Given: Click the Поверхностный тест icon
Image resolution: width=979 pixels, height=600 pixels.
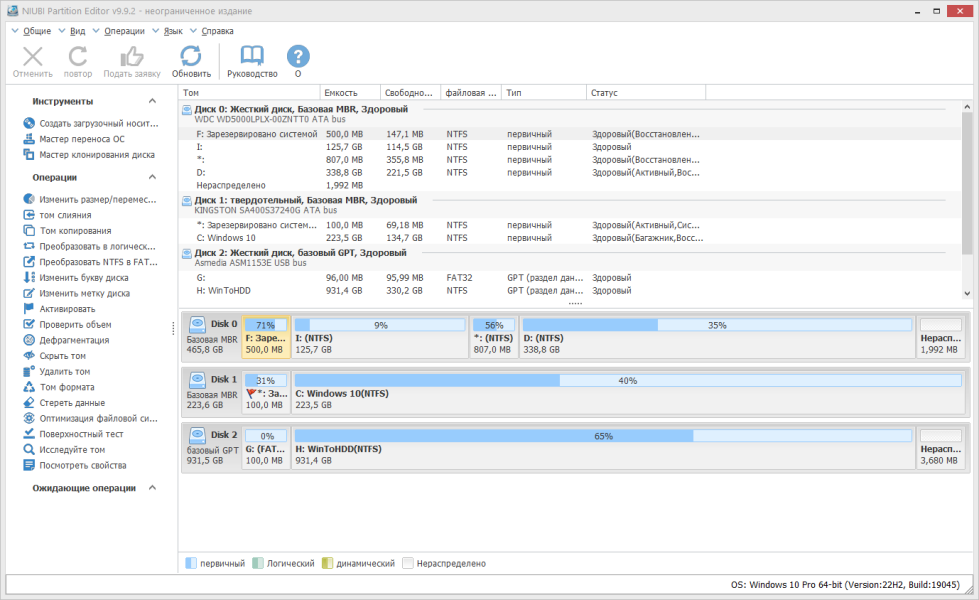Looking at the screenshot, I should tap(29, 433).
